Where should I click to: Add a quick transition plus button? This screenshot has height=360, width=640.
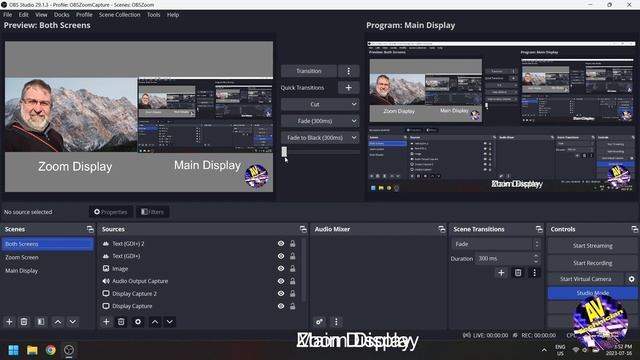(x=349, y=87)
